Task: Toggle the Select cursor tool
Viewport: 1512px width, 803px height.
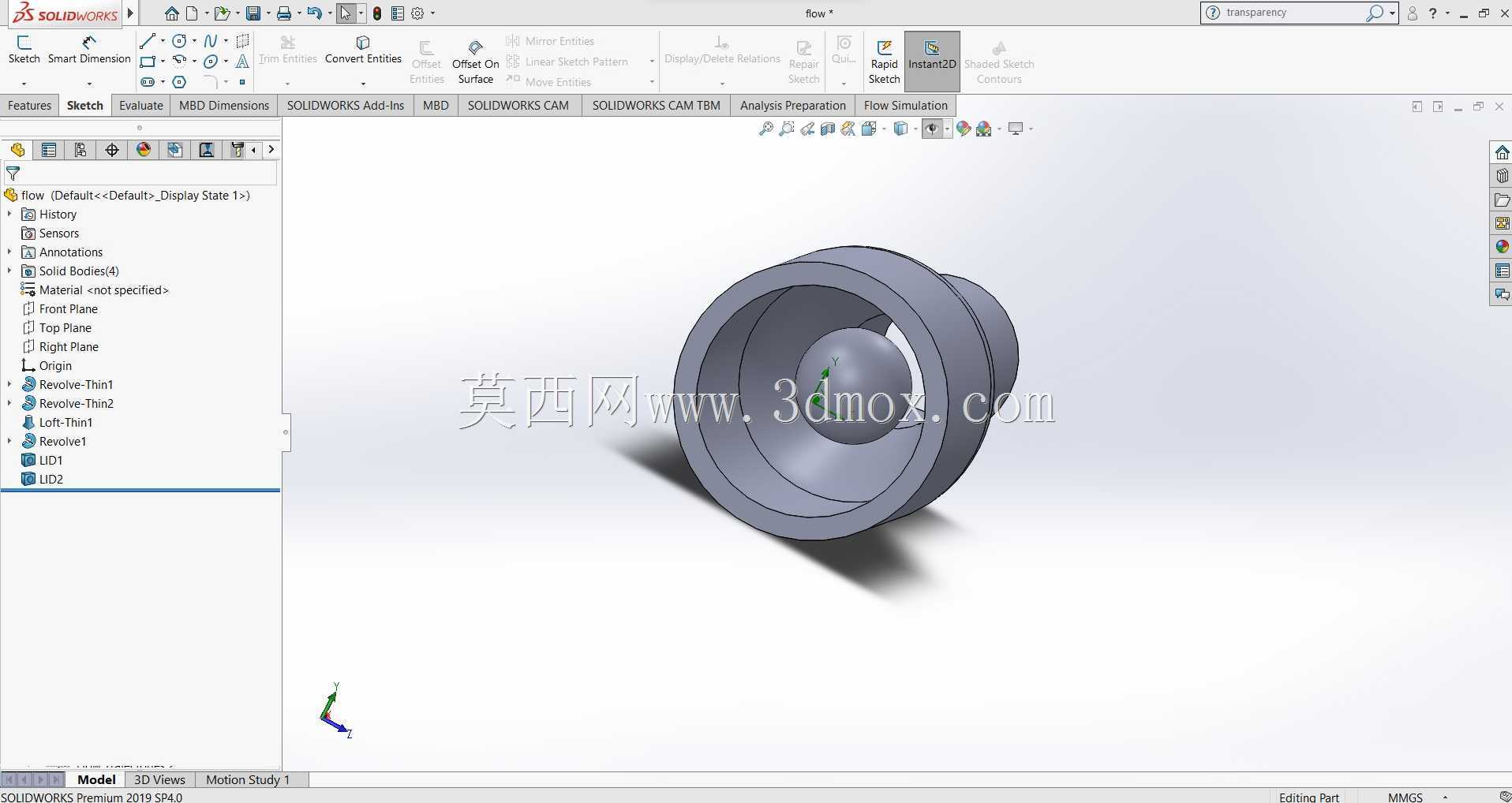Action: pyautogui.click(x=346, y=13)
